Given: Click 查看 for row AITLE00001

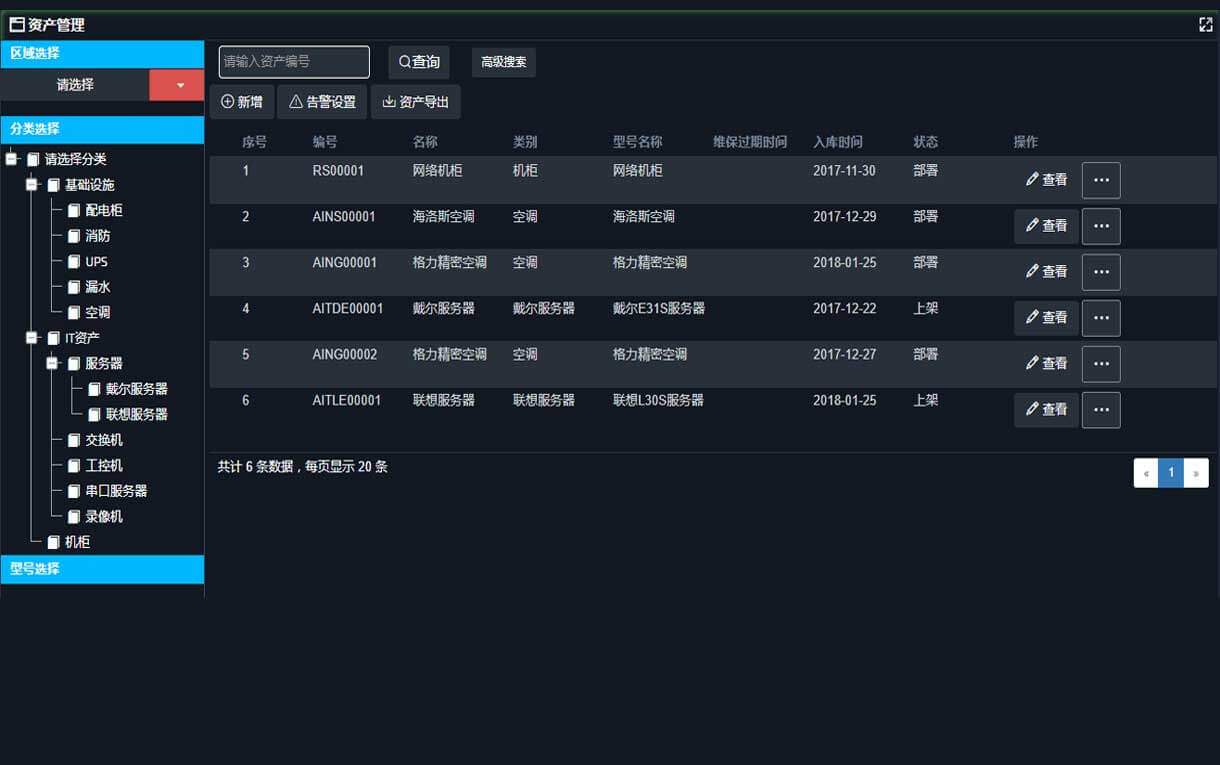Looking at the screenshot, I should click(1046, 410).
